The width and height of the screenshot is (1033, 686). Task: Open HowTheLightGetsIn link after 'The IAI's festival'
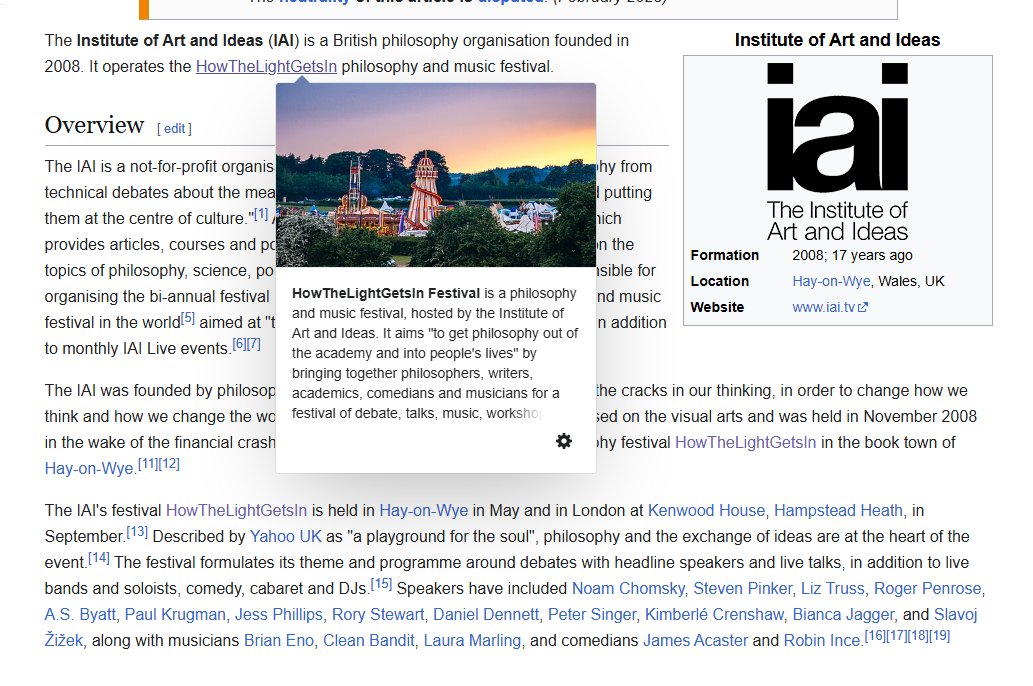pyautogui.click(x=237, y=511)
